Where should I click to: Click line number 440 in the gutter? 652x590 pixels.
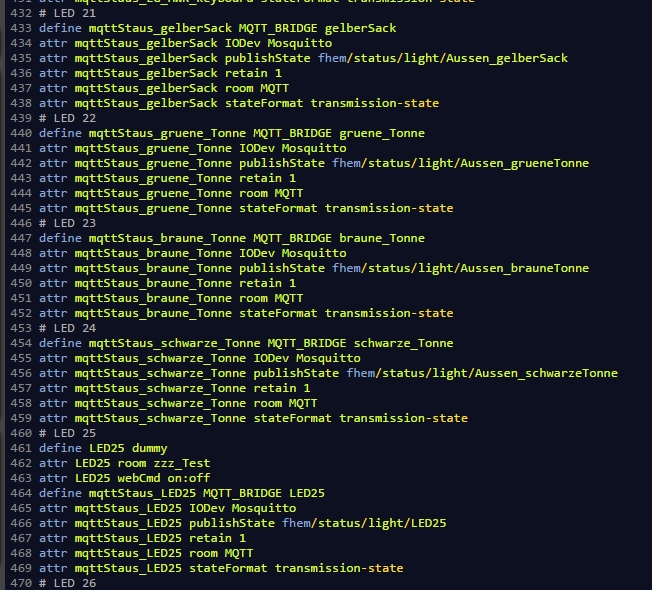pyautogui.click(x=19, y=133)
